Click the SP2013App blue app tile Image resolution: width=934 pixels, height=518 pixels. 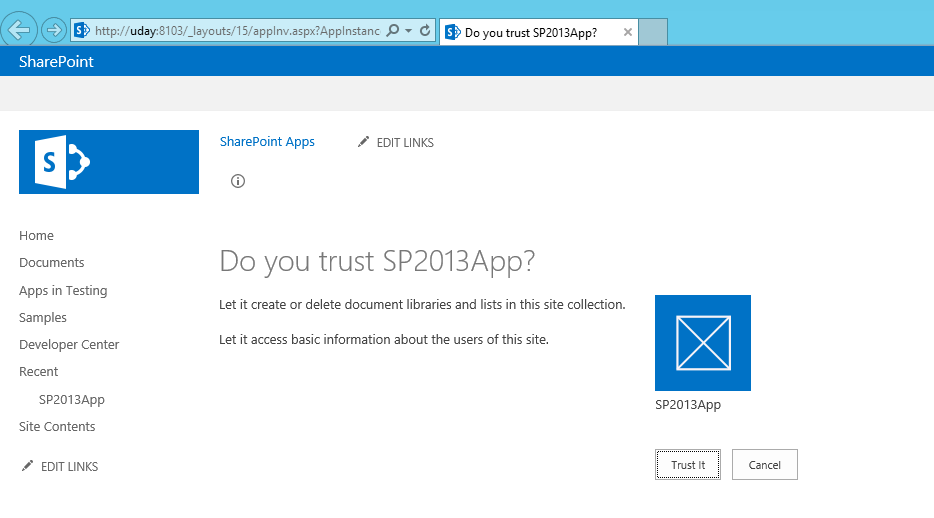click(703, 343)
